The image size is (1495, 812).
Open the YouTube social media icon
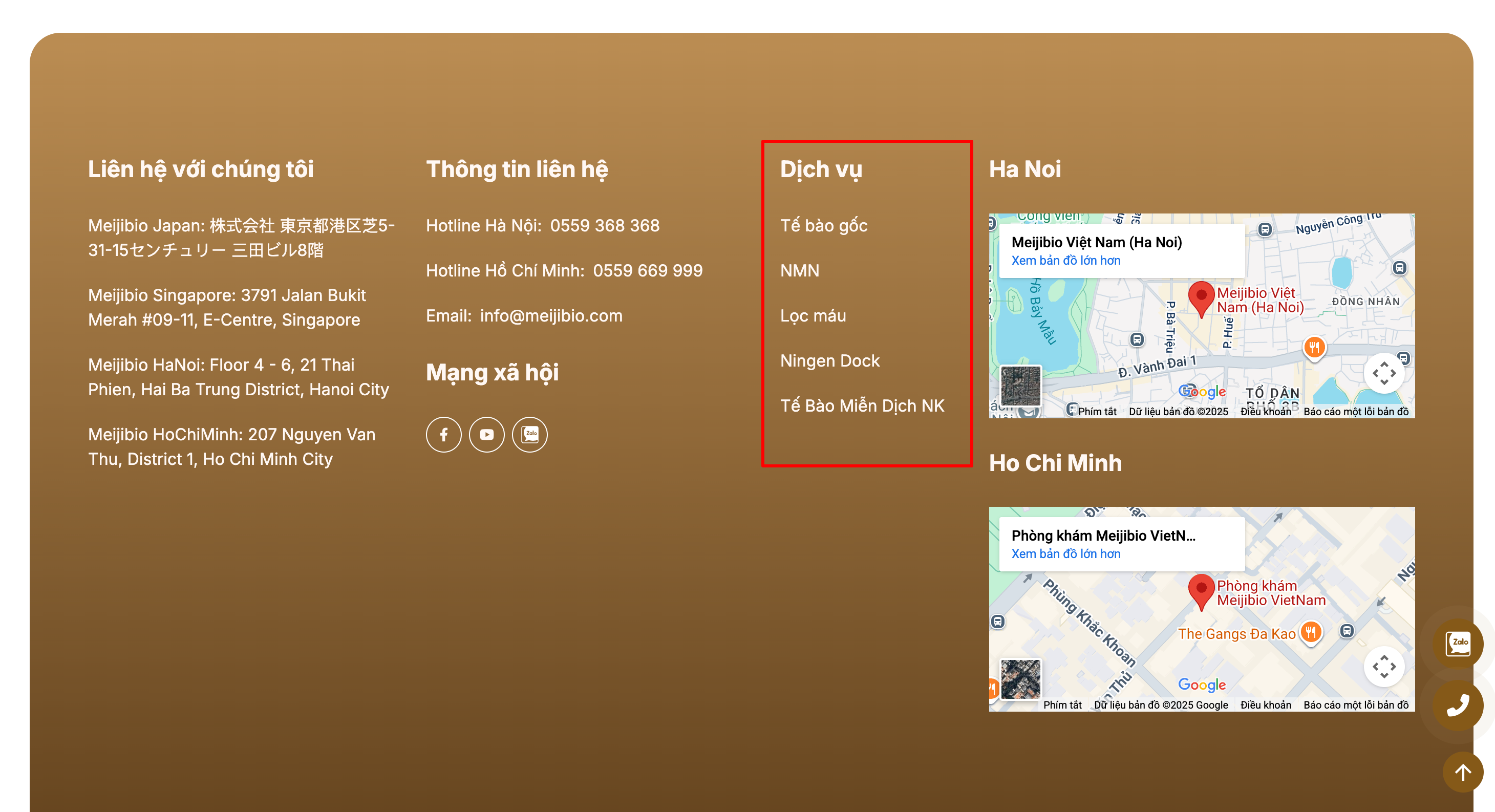[486, 434]
